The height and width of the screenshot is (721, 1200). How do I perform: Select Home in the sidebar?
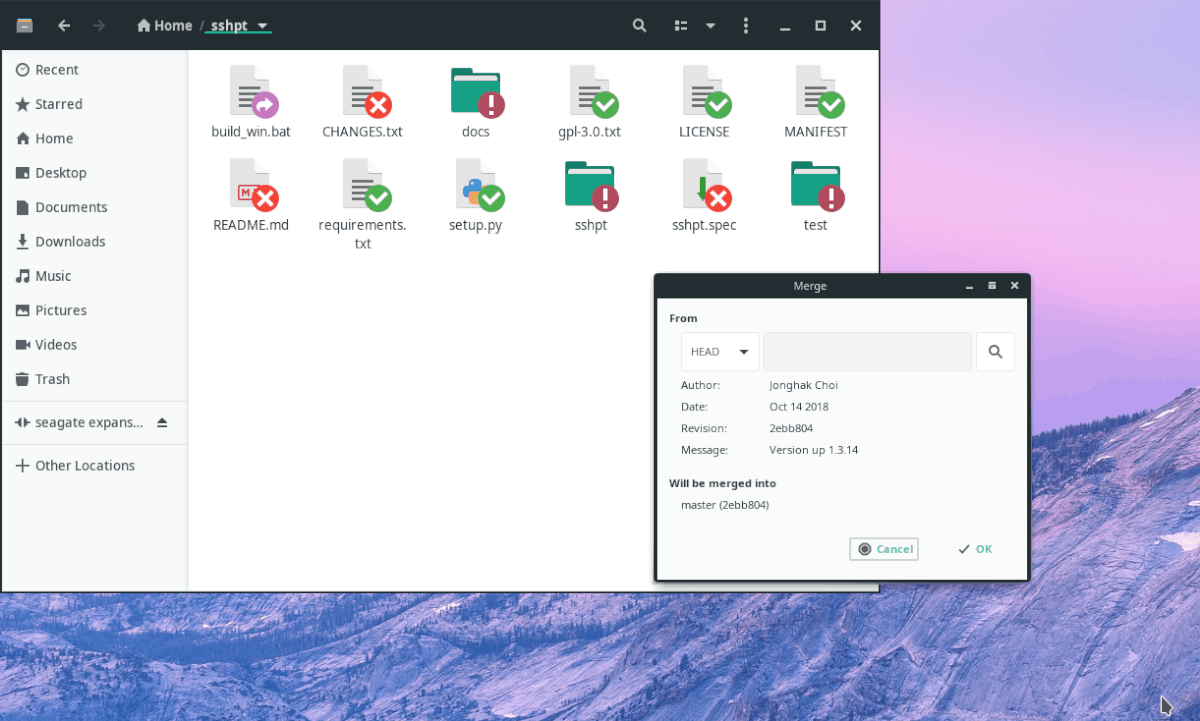[95, 139]
